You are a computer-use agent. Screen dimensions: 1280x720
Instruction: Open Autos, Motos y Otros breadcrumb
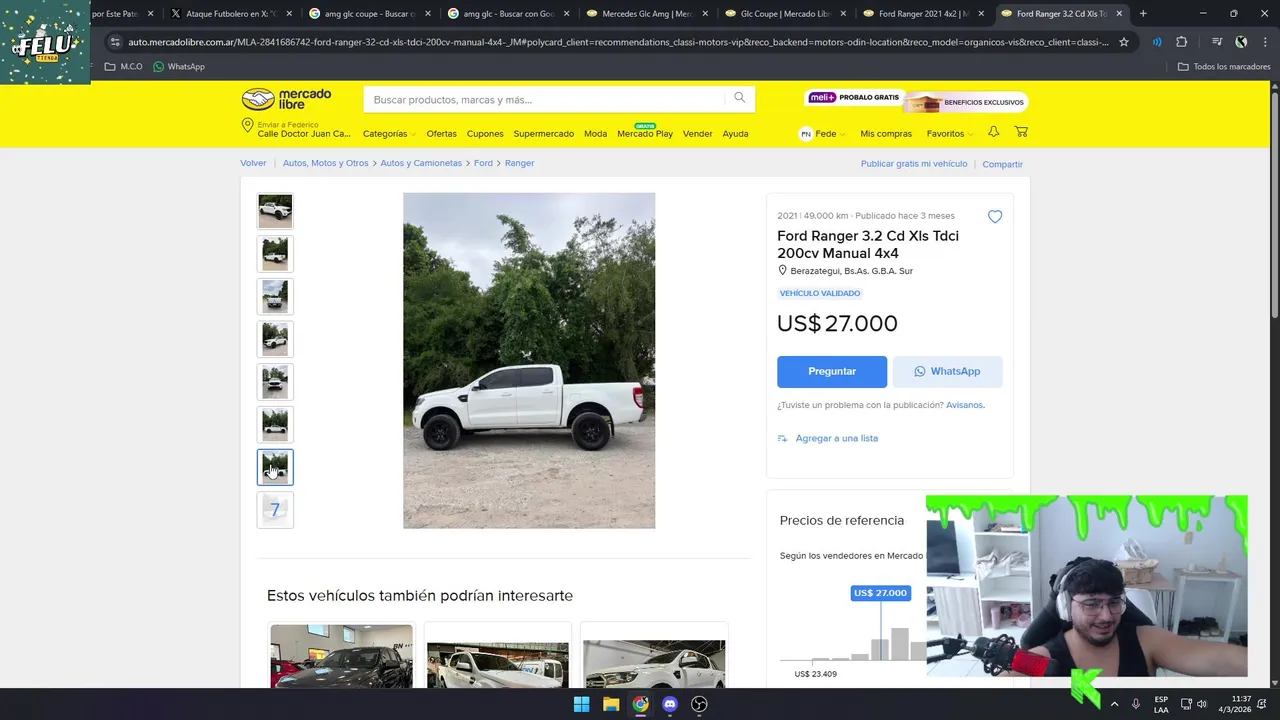point(325,163)
